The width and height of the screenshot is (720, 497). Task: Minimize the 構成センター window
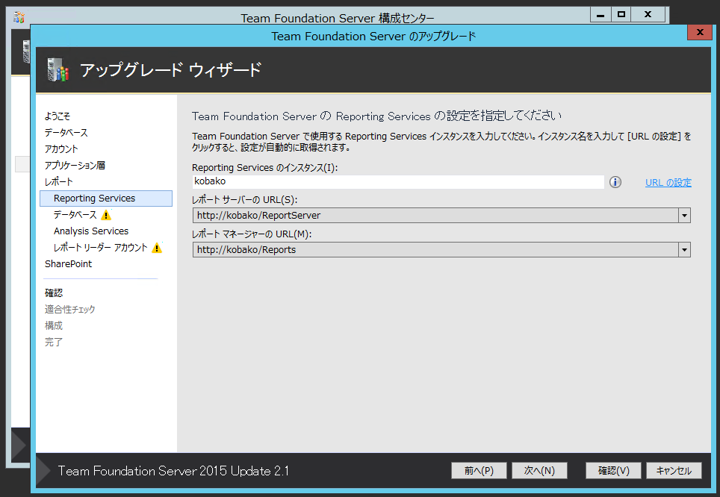600,15
